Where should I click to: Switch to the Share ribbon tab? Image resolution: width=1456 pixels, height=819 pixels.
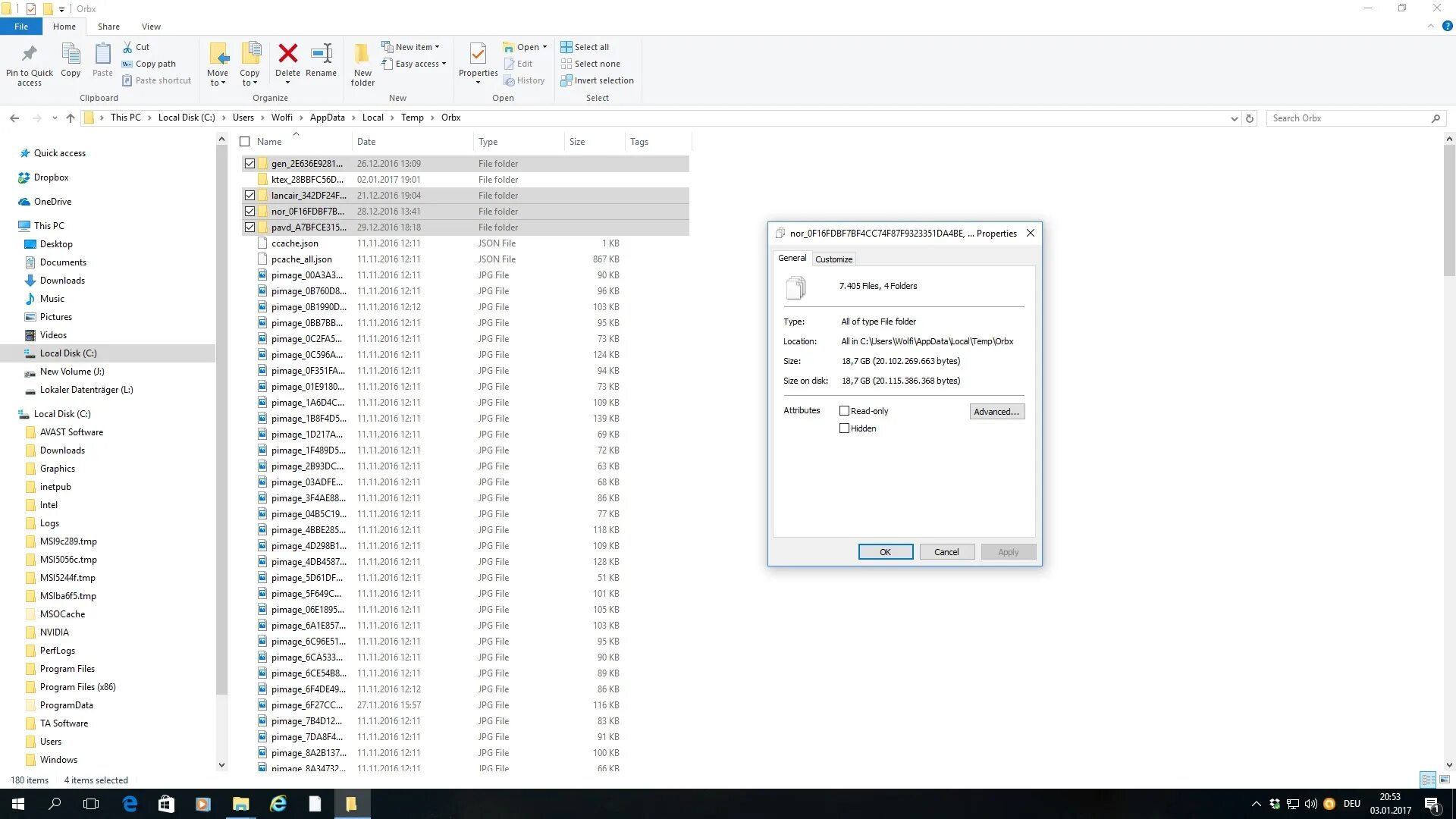click(108, 27)
